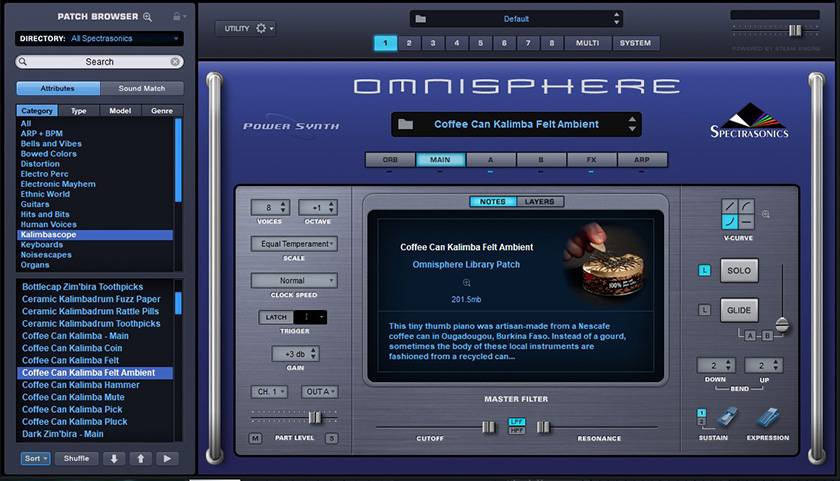
Task: Select the Type attribute column tab
Action: pyautogui.click(x=79, y=111)
